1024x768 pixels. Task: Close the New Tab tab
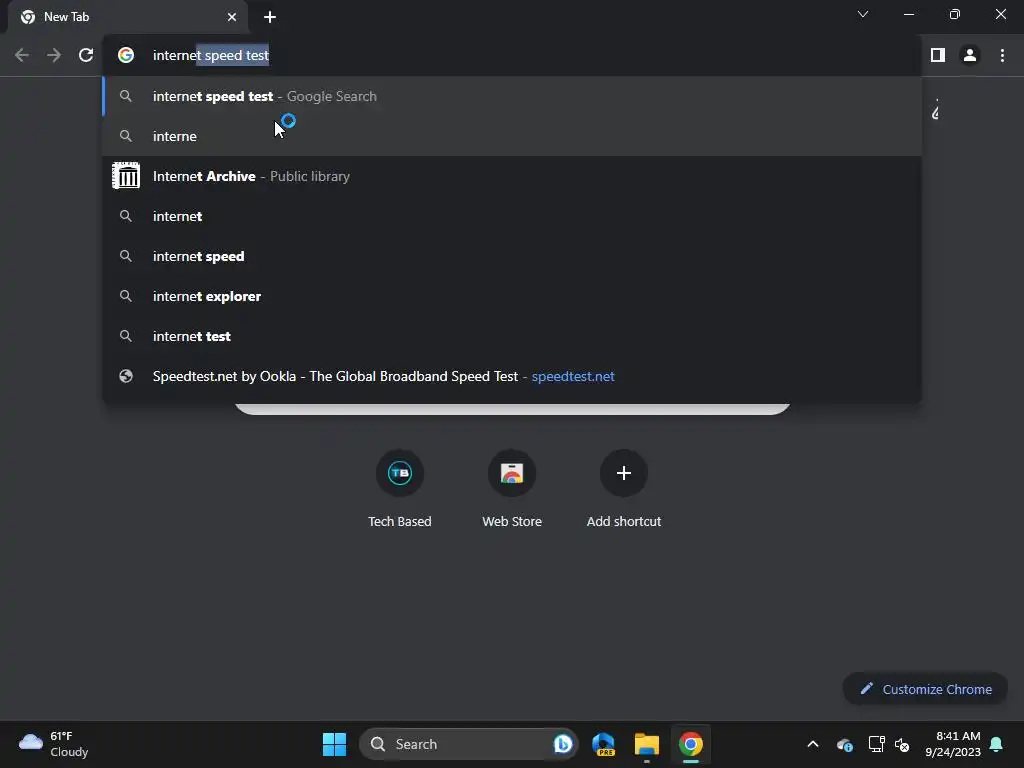click(232, 17)
